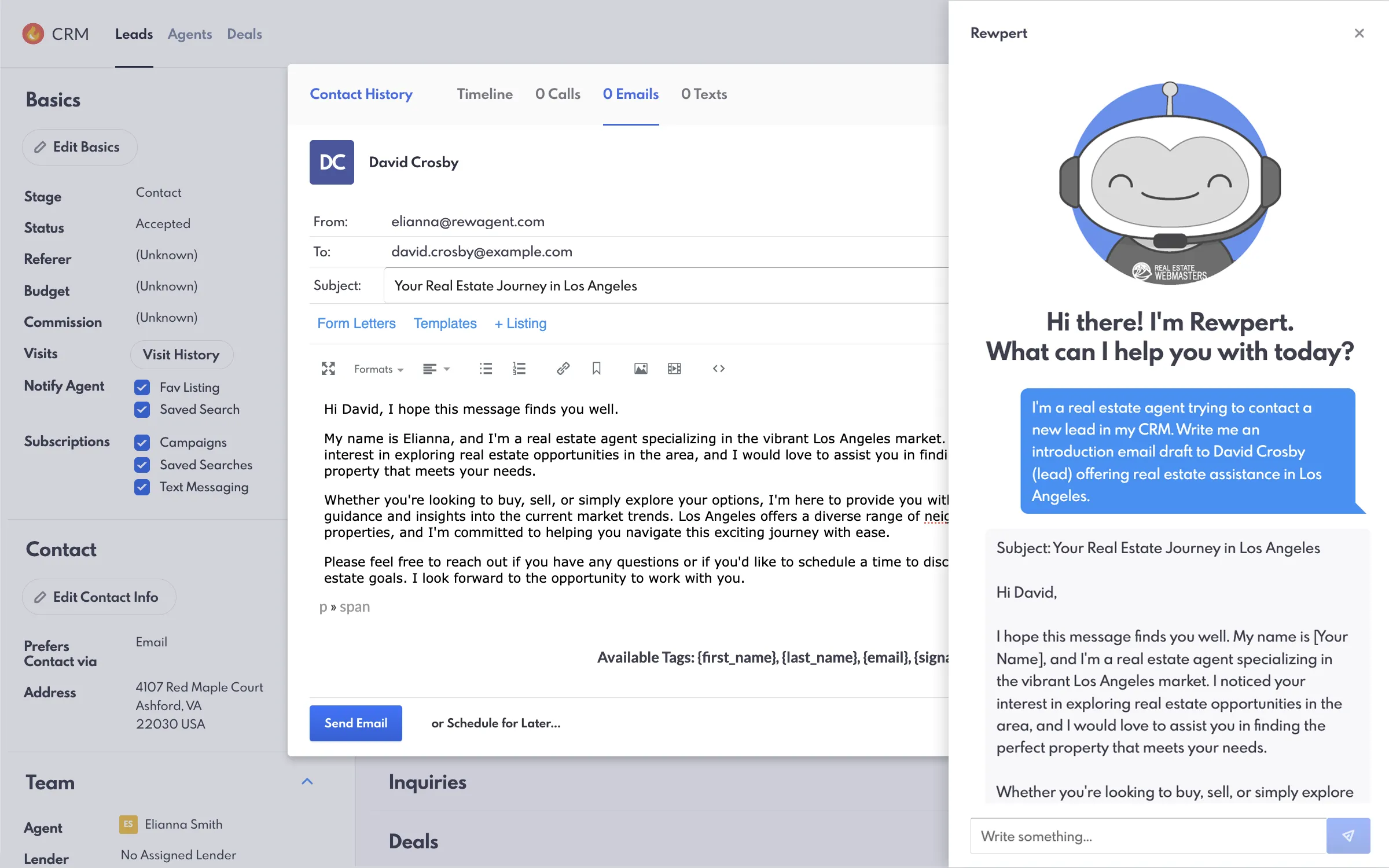The image size is (1389, 868).
Task: Uncheck Saved Search notify agent checkbox
Action: (142, 410)
